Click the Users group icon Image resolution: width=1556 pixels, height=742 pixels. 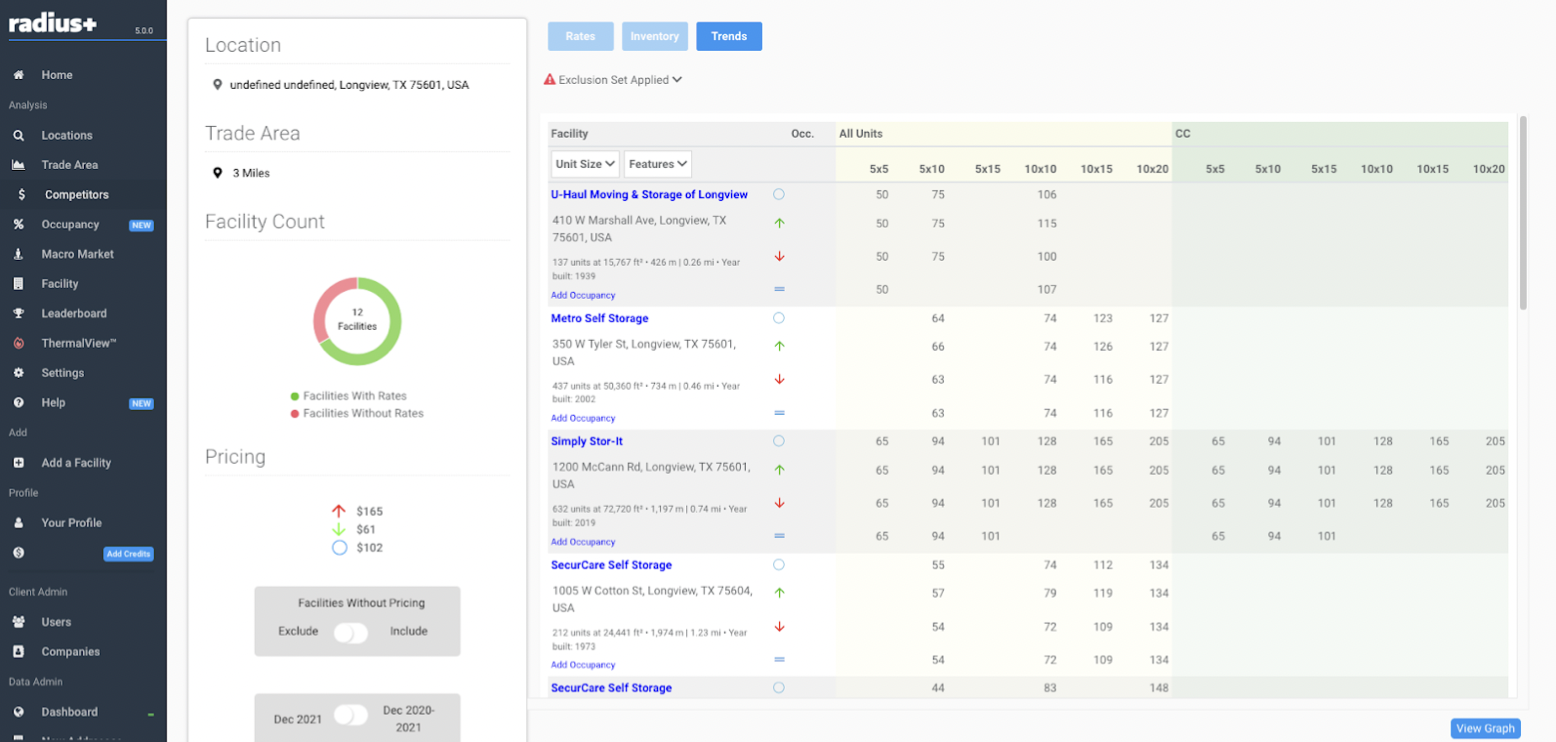[18, 622]
